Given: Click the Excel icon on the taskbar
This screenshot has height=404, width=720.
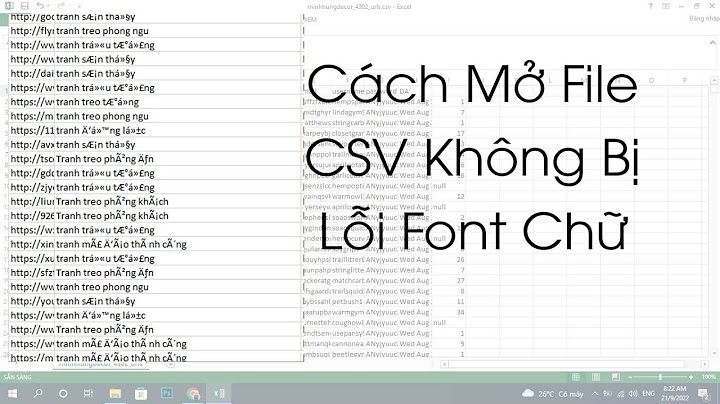Looking at the screenshot, I should tap(219, 393).
